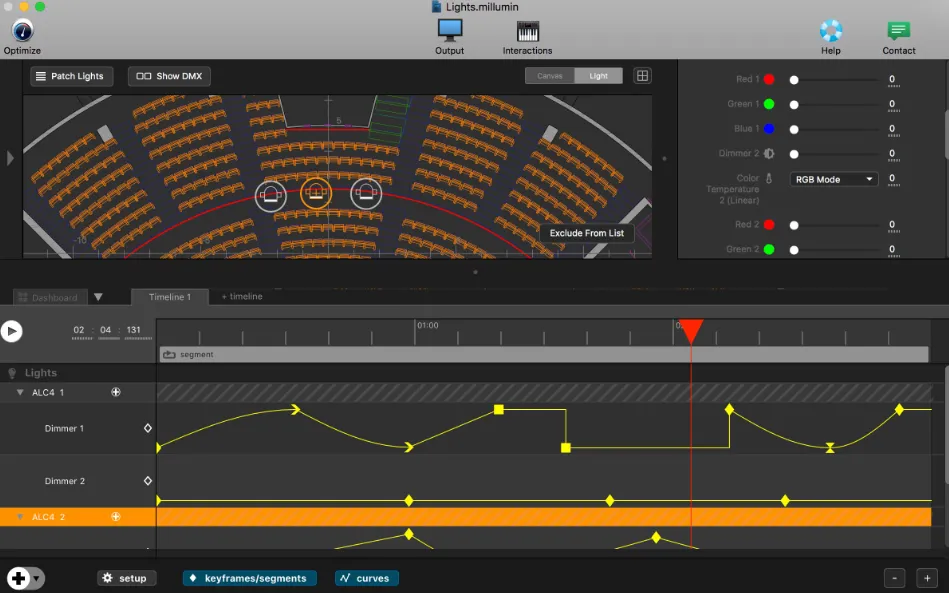Open the RGB Mode dropdown
The image size is (949, 593).
(834, 179)
